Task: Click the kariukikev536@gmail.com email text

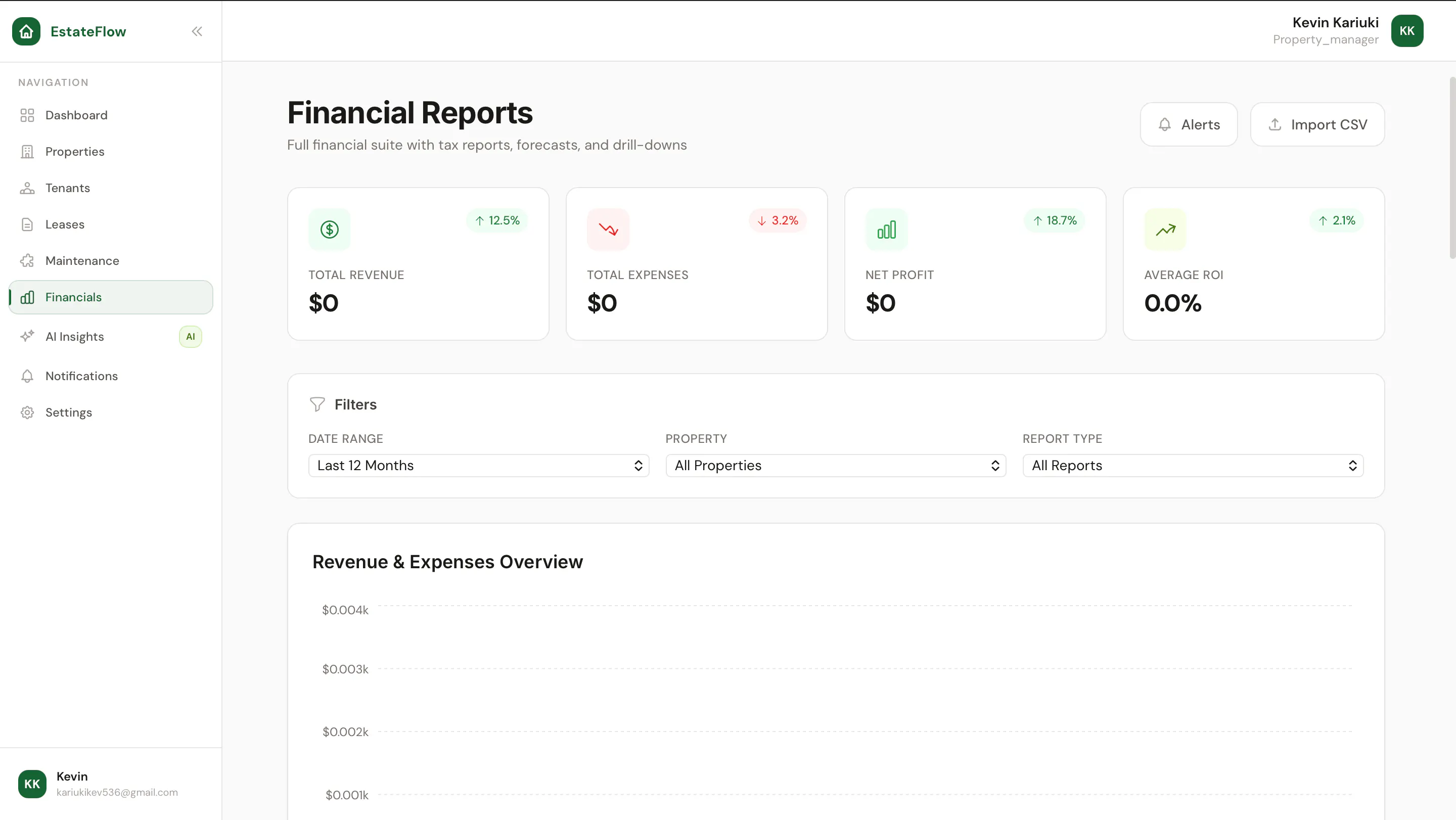Action: (x=117, y=792)
